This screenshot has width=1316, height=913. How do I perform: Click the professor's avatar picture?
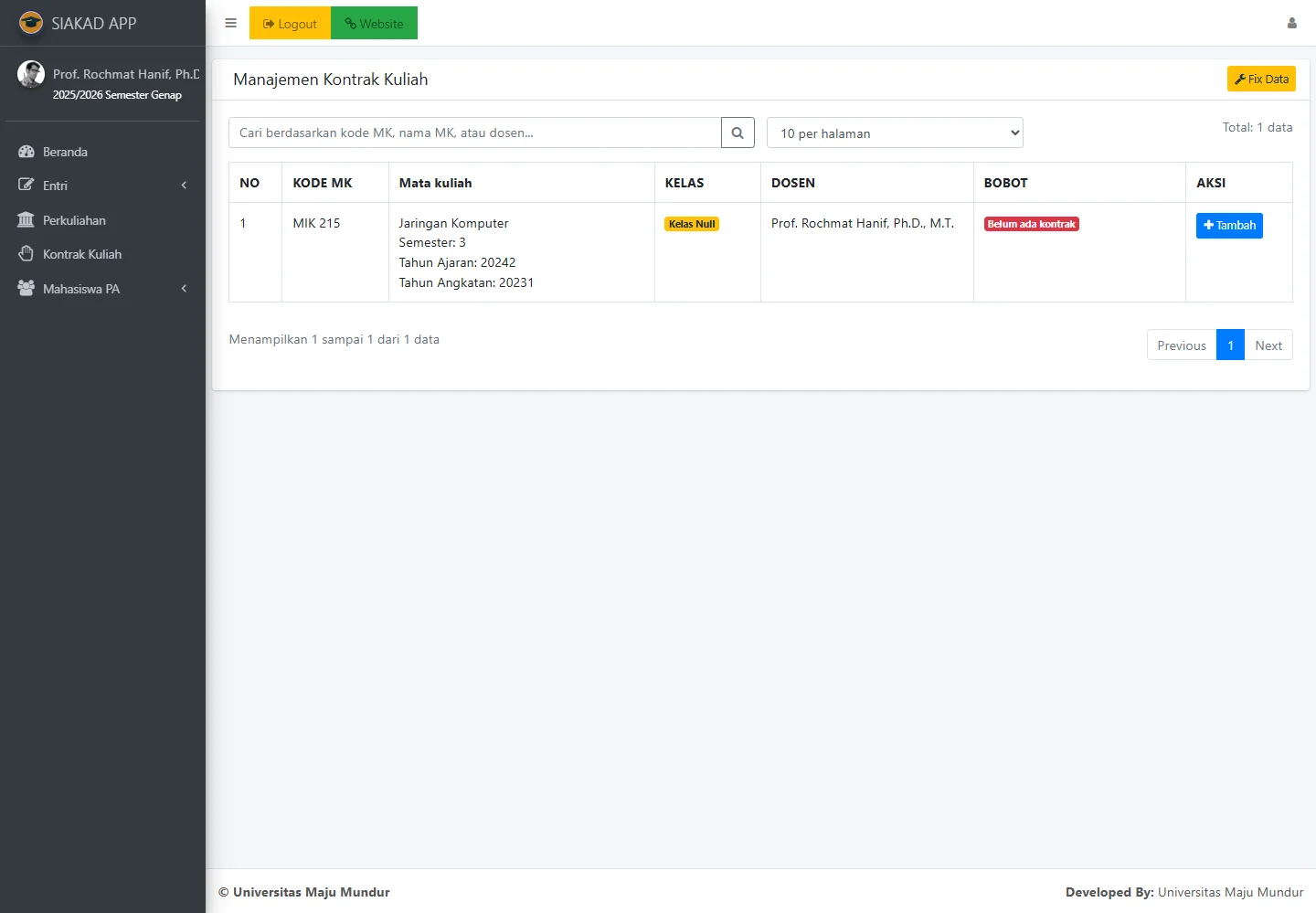tap(31, 74)
